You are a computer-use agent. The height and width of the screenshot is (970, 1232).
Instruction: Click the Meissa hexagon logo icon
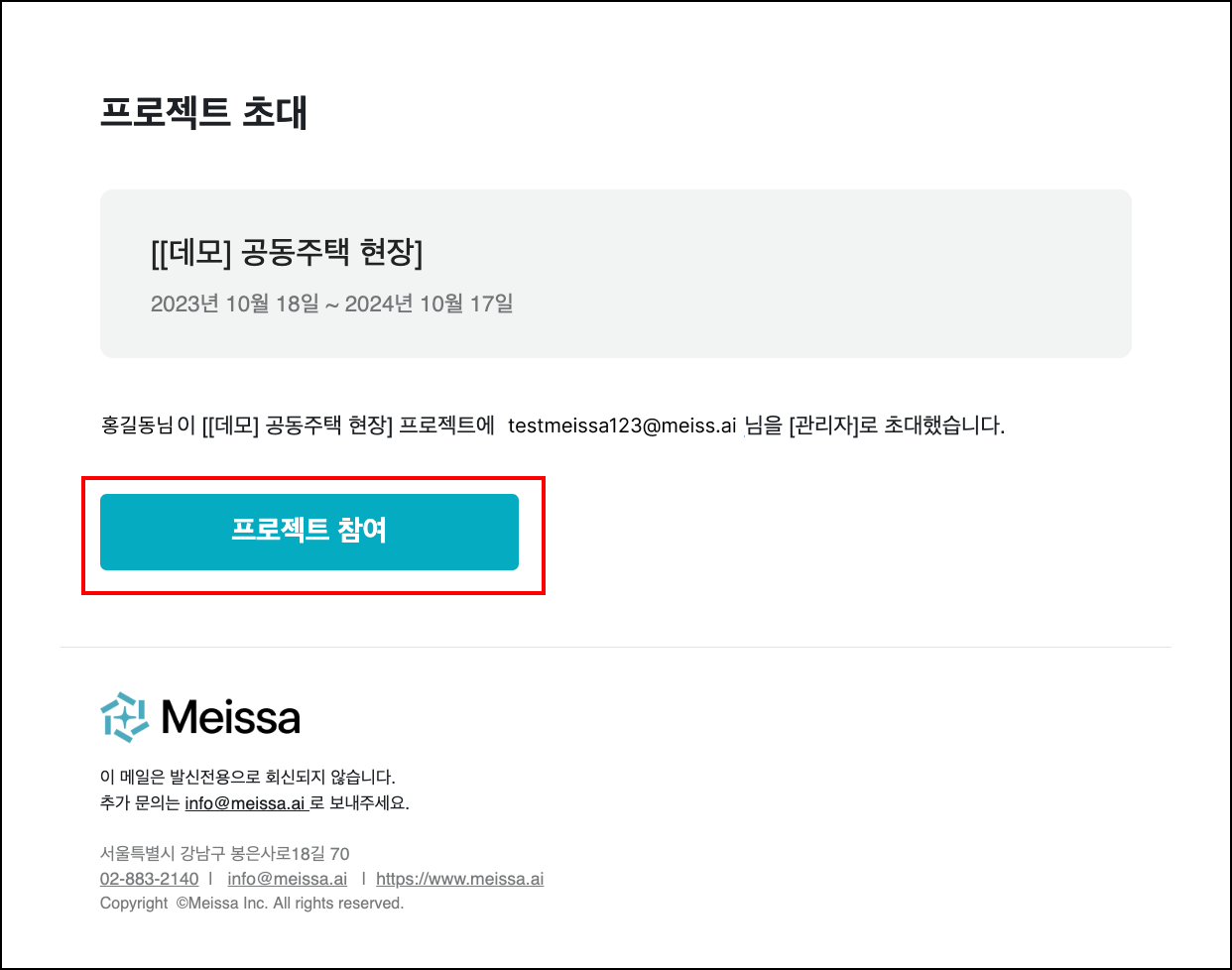125,717
